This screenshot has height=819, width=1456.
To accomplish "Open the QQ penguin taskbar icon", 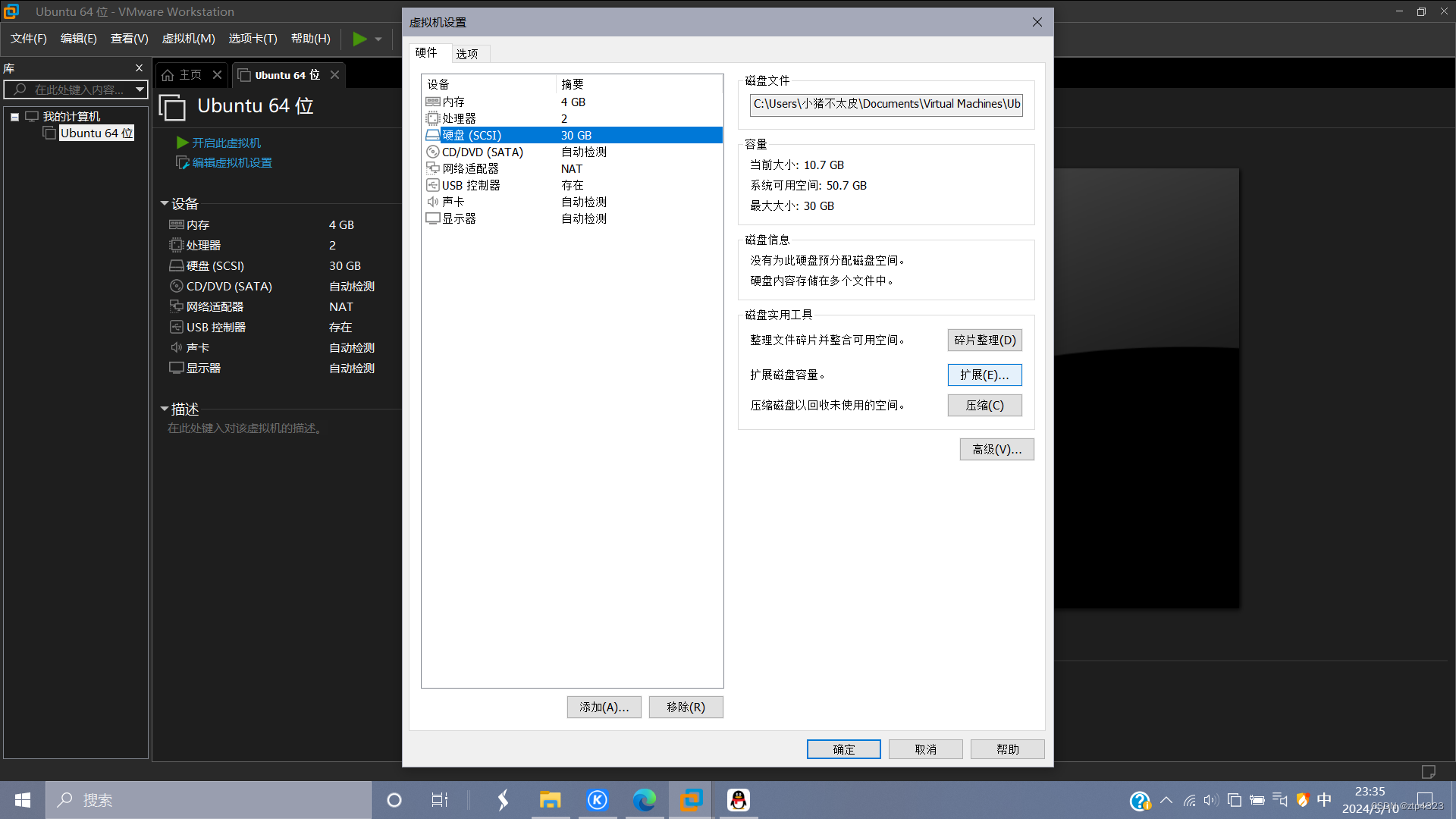I will [x=738, y=800].
